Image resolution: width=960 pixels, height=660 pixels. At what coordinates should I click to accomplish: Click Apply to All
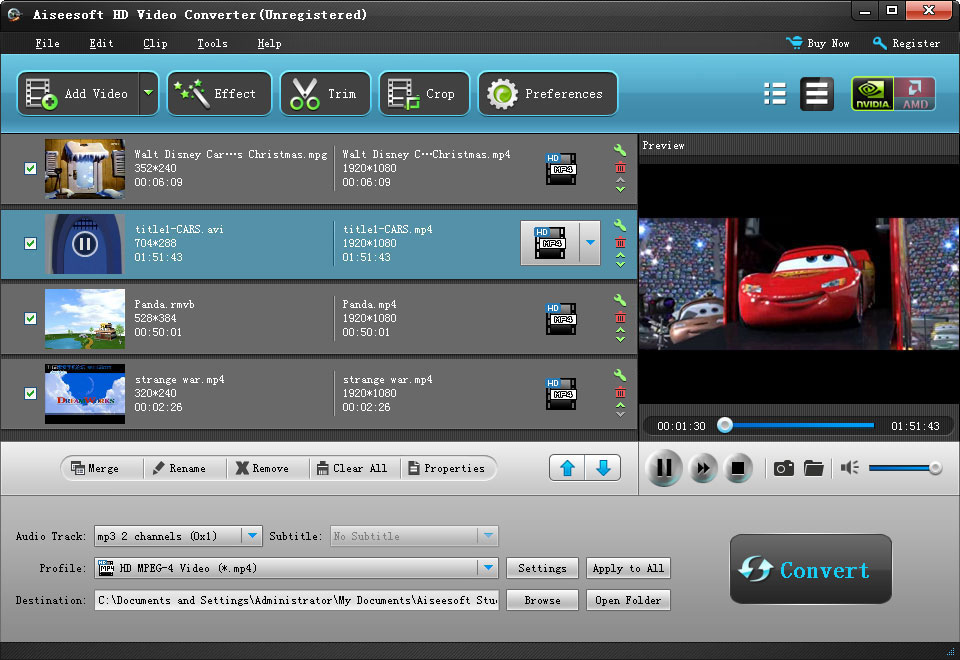(x=628, y=568)
